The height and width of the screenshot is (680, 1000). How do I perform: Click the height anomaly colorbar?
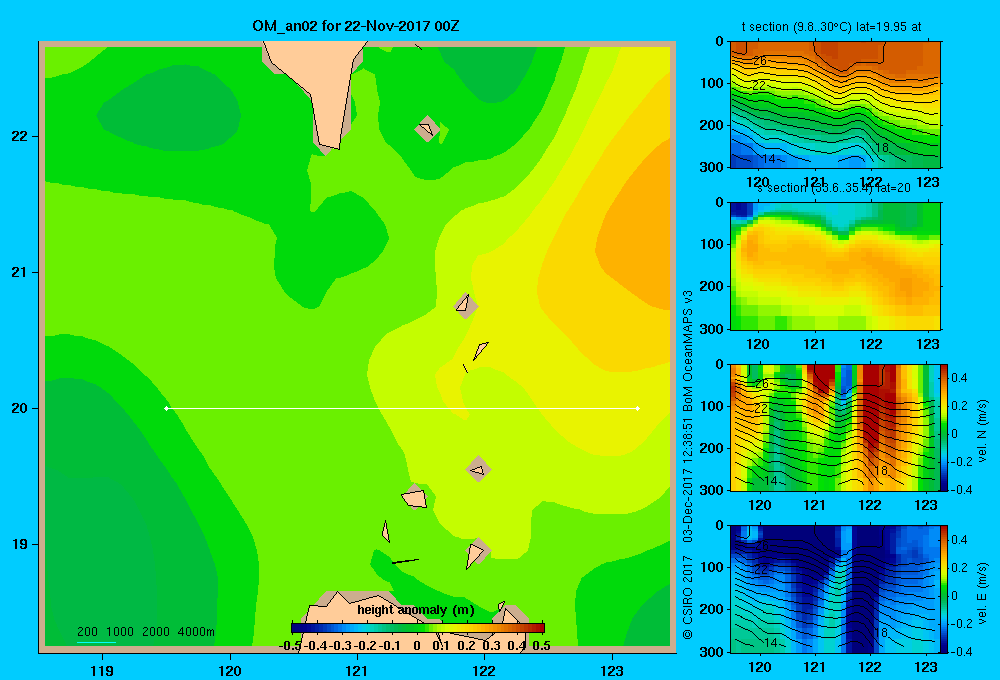pos(418,628)
